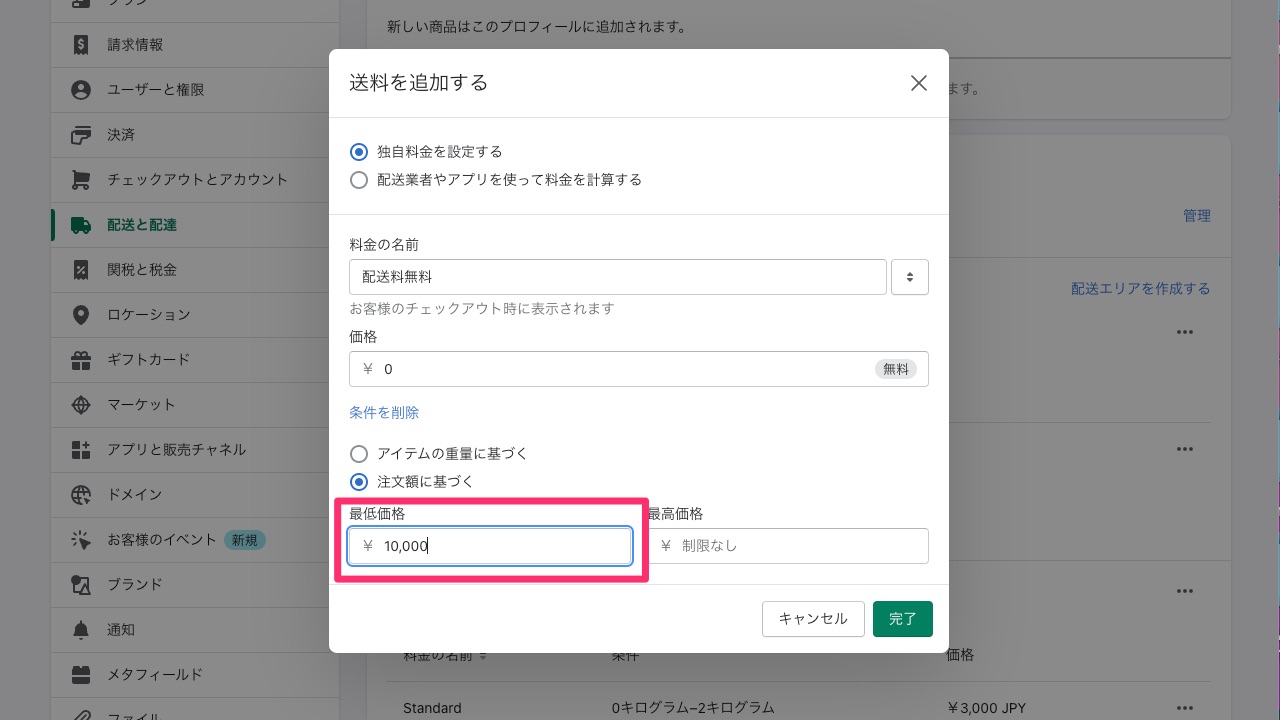
Task: Close the 送料を追加する dialog with X
Action: [x=919, y=83]
